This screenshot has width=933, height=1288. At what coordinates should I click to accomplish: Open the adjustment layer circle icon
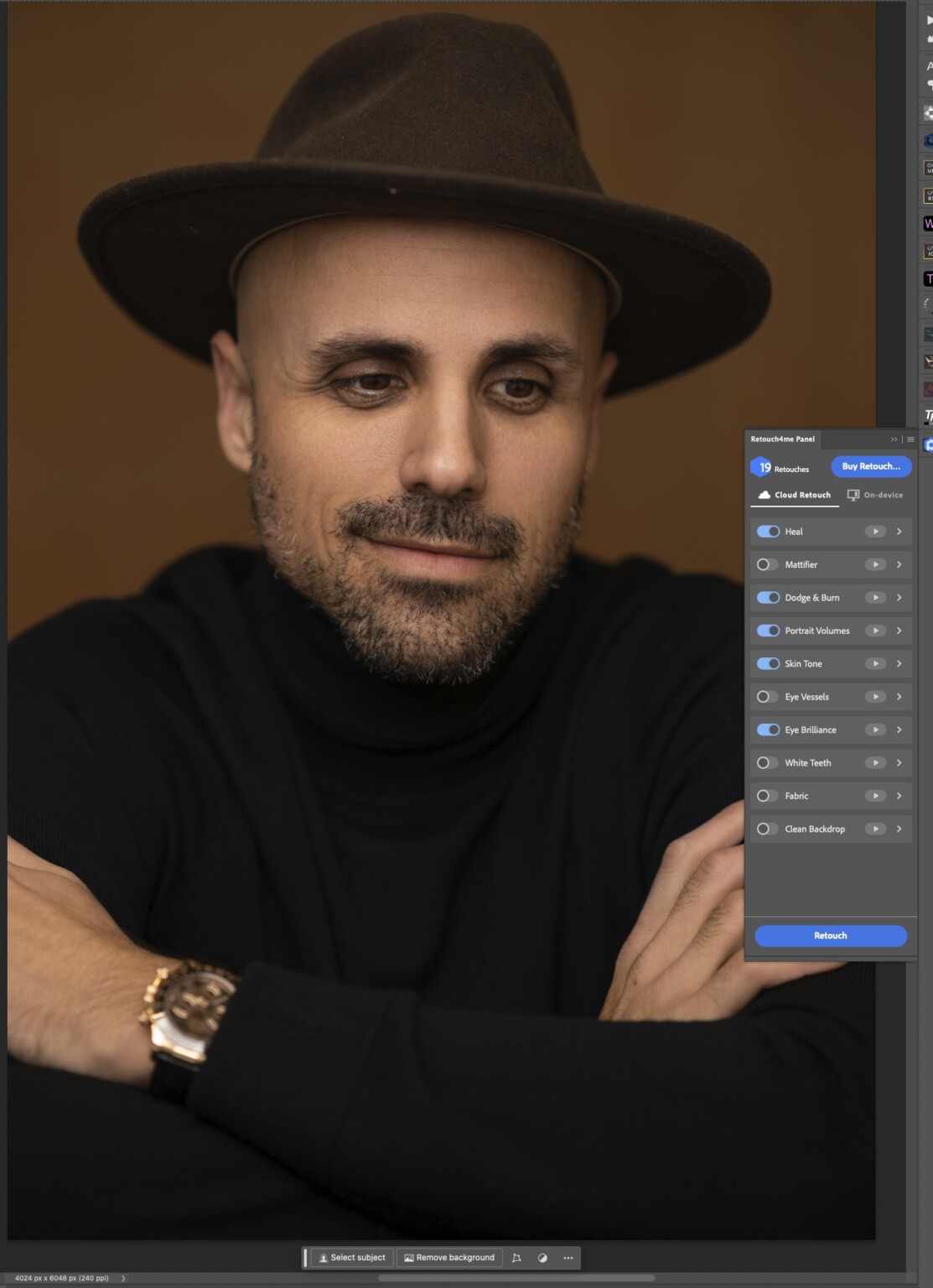[542, 1258]
